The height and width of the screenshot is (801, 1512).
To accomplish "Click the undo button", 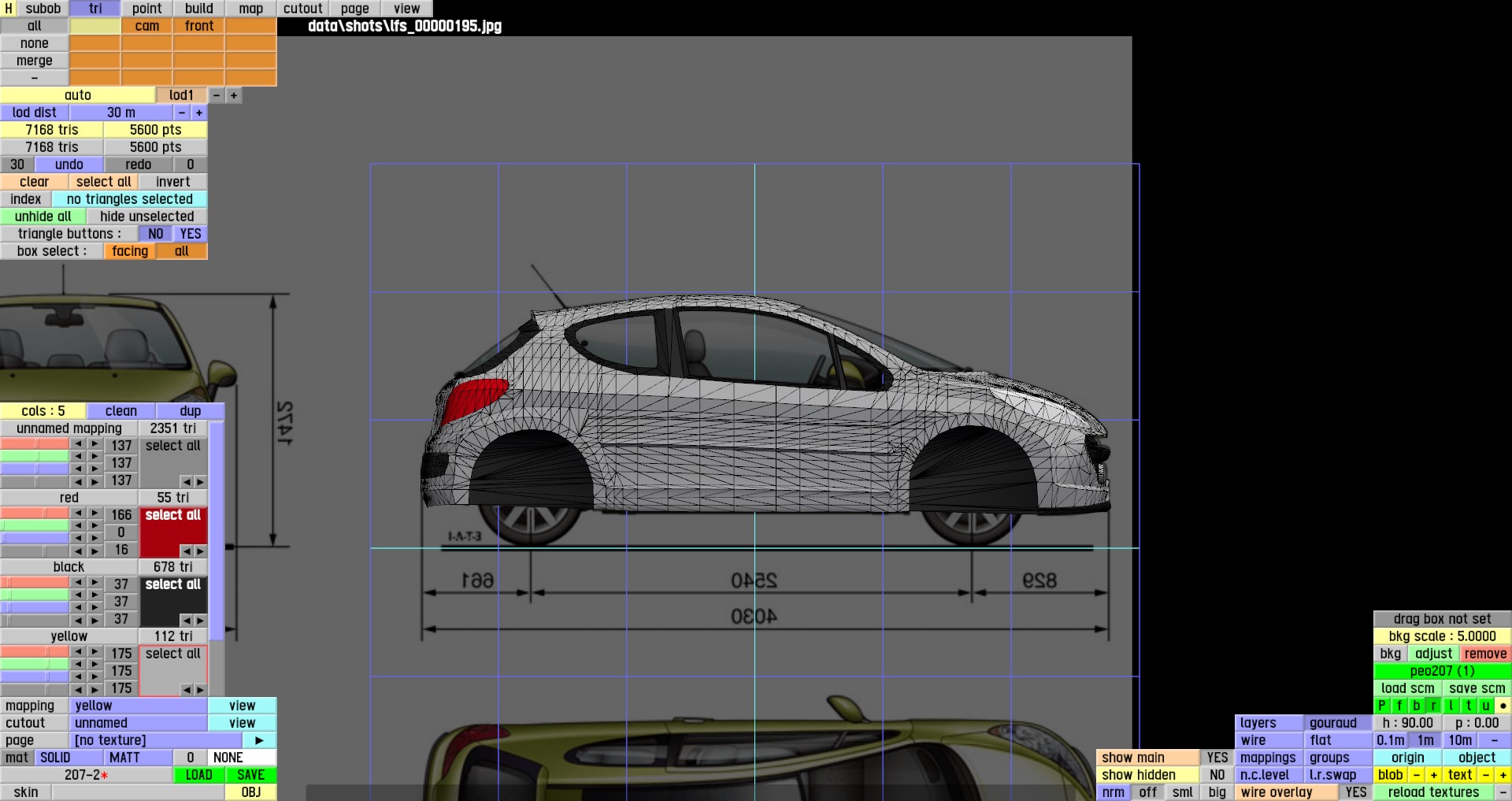I will pos(69,165).
